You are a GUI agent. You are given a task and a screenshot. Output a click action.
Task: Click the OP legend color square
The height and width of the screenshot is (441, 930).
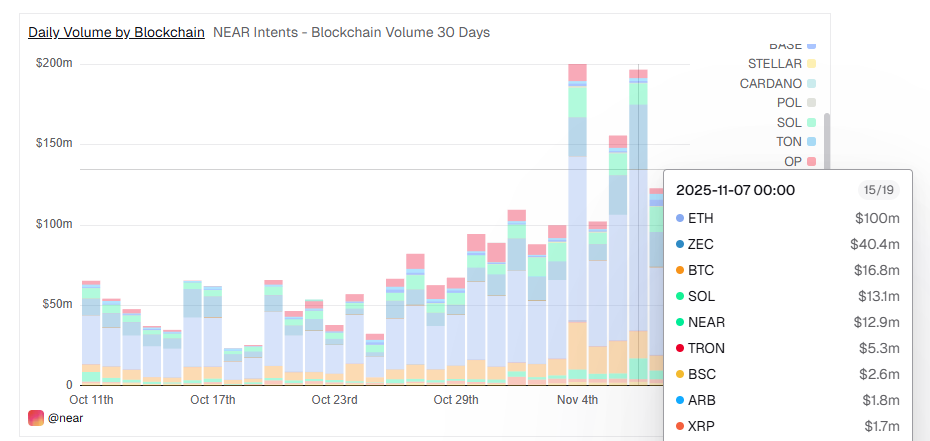tap(812, 162)
